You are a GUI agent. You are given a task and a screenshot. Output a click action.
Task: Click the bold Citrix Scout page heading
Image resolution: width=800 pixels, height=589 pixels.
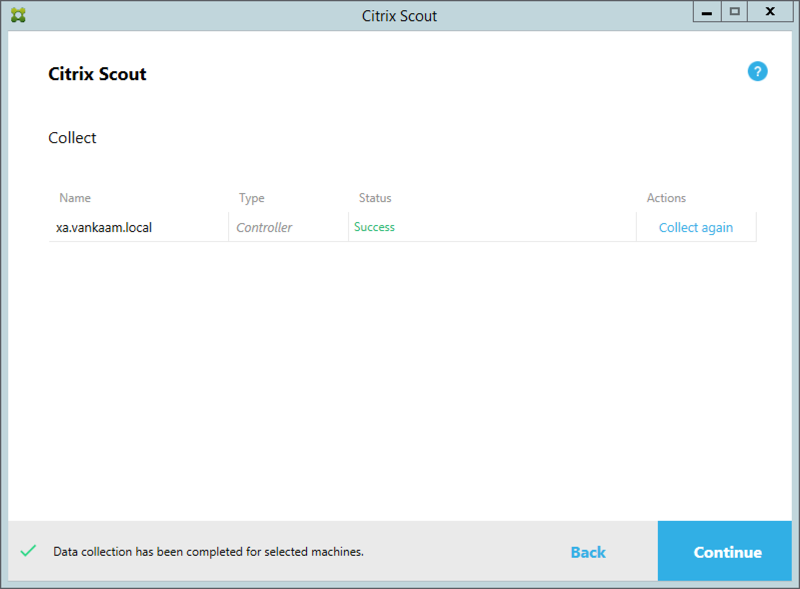tap(97, 74)
